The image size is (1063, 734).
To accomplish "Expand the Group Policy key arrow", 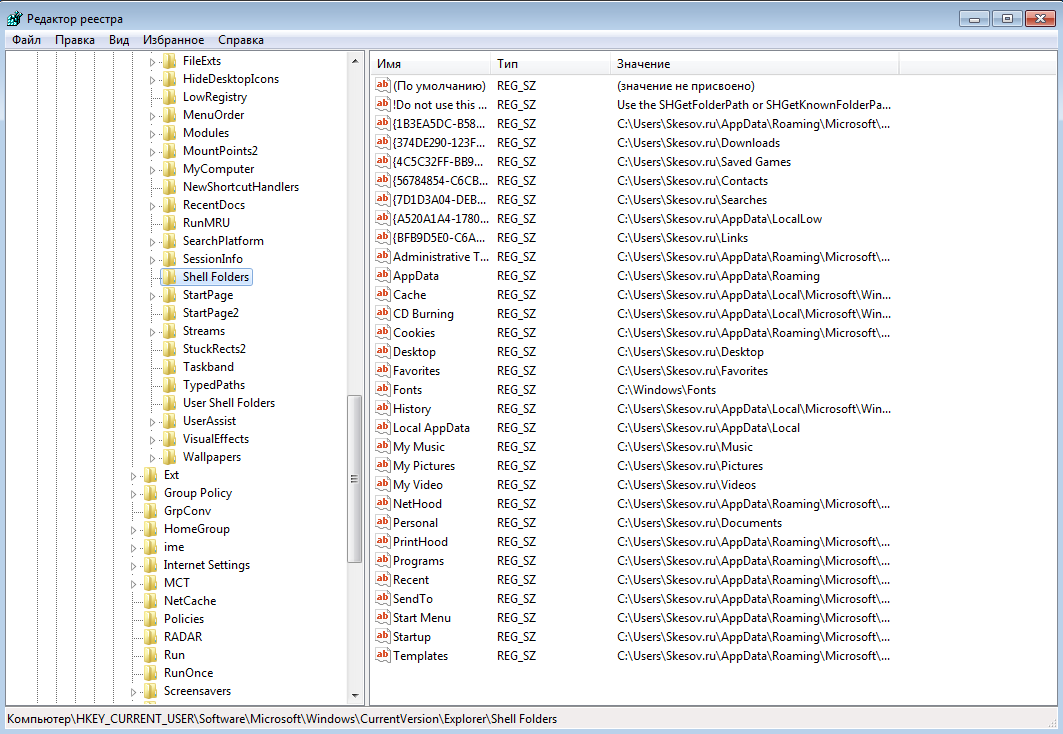I will point(134,494).
